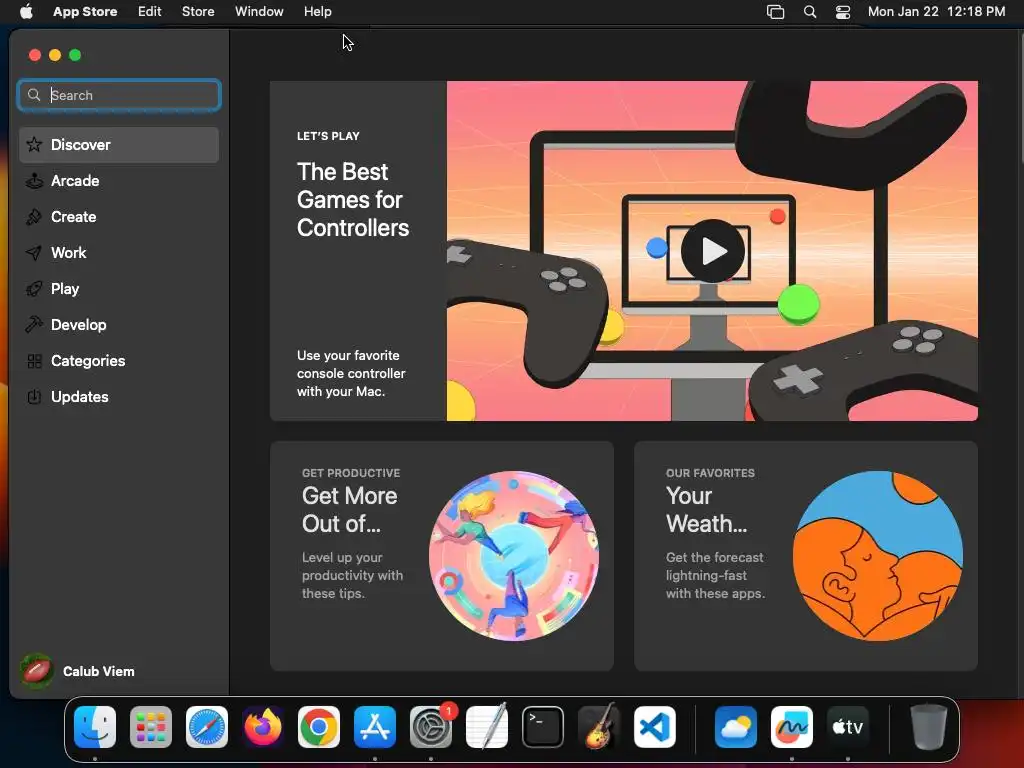The width and height of the screenshot is (1024, 768).
Task: Open System Settings from the Dock
Action: (431, 727)
